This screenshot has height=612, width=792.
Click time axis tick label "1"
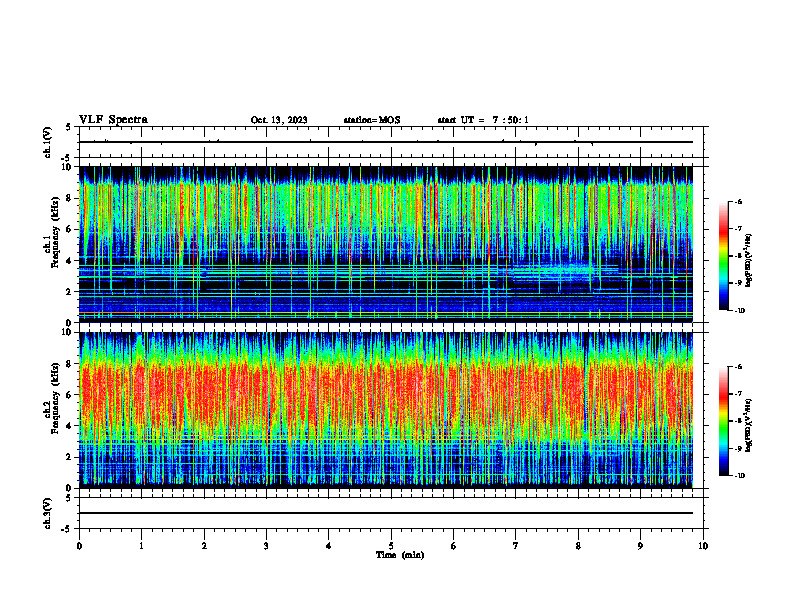point(141,546)
